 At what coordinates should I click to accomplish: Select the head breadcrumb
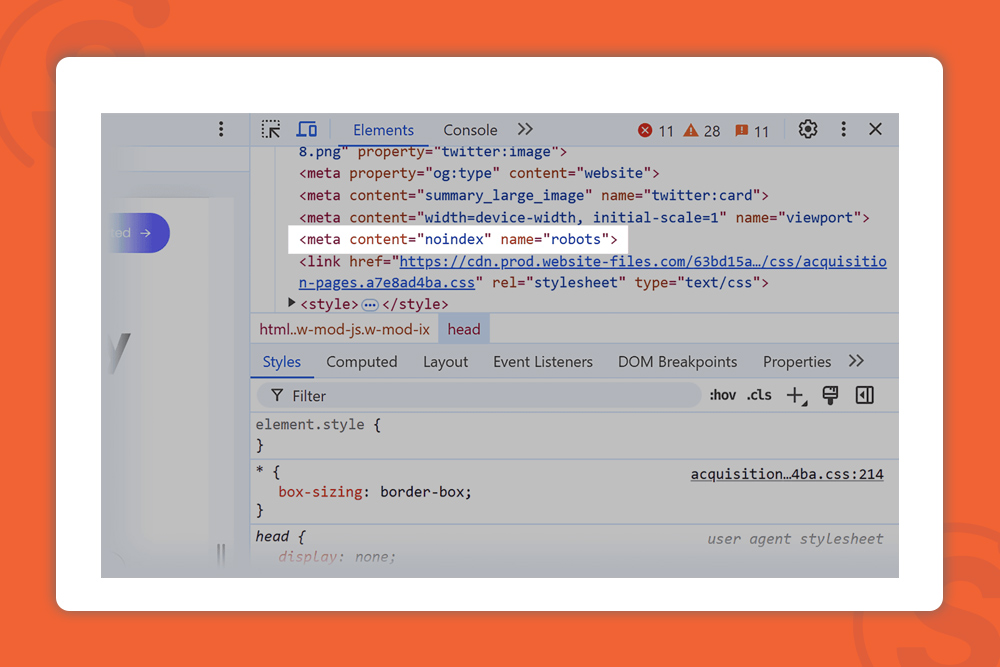coord(464,329)
